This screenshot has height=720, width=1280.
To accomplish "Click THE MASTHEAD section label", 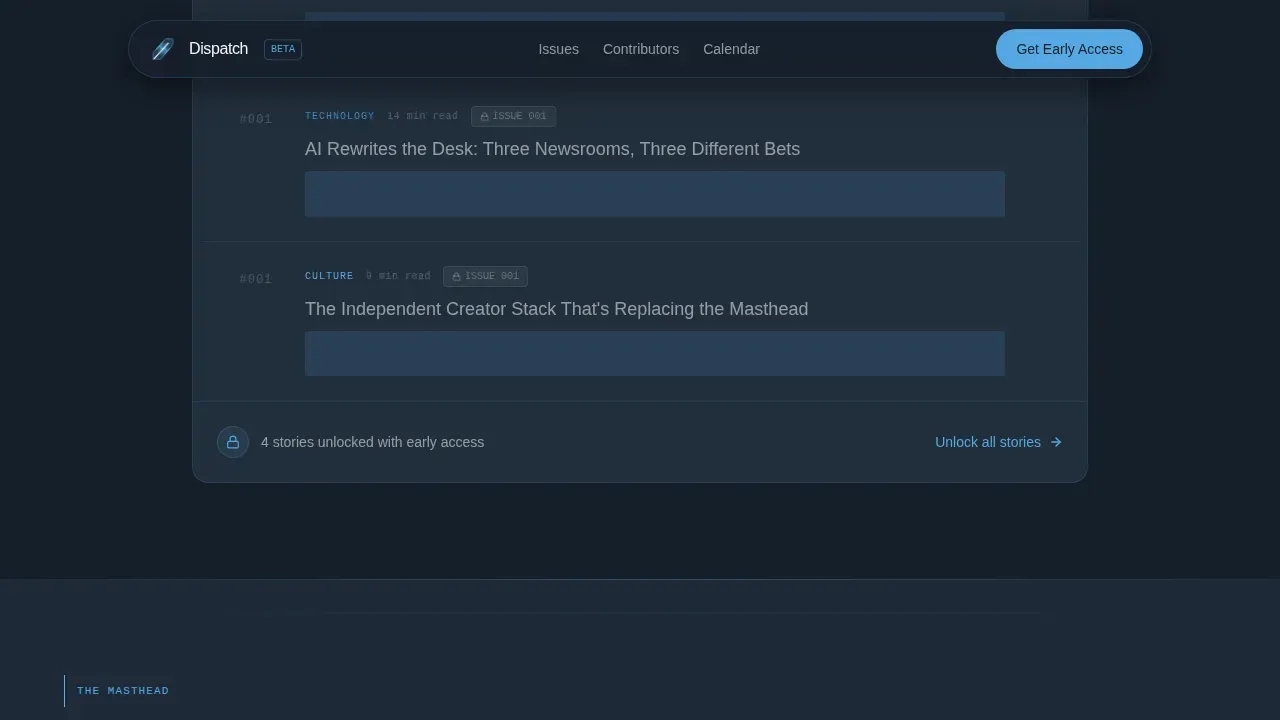I will [123, 691].
